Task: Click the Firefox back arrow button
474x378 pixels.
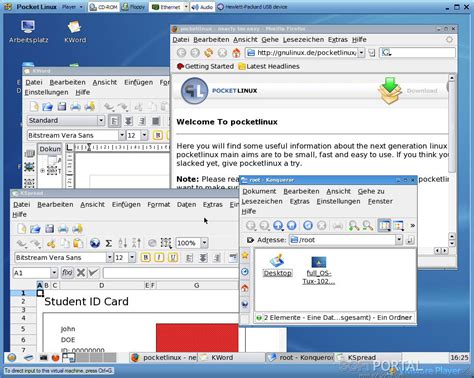Action: (x=181, y=53)
